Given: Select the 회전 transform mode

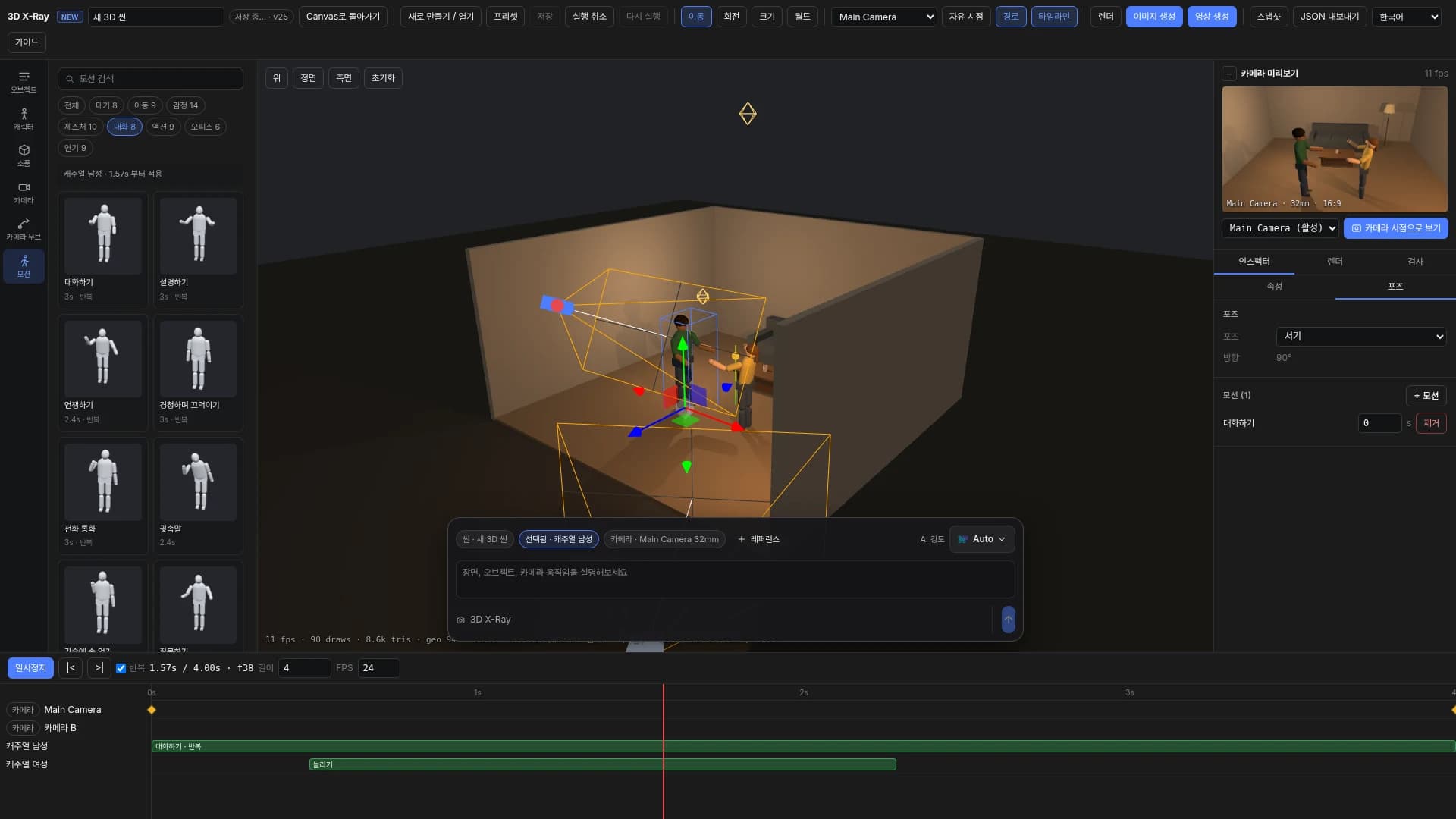Looking at the screenshot, I should pyautogui.click(x=732, y=17).
